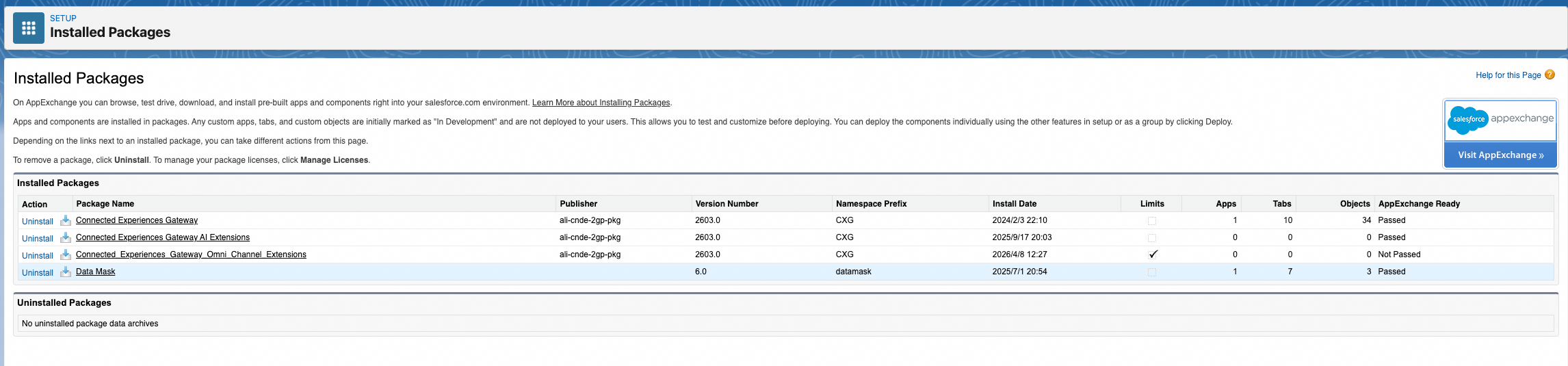Click the Install Date column header
The image size is (1568, 366).
[1015, 204]
